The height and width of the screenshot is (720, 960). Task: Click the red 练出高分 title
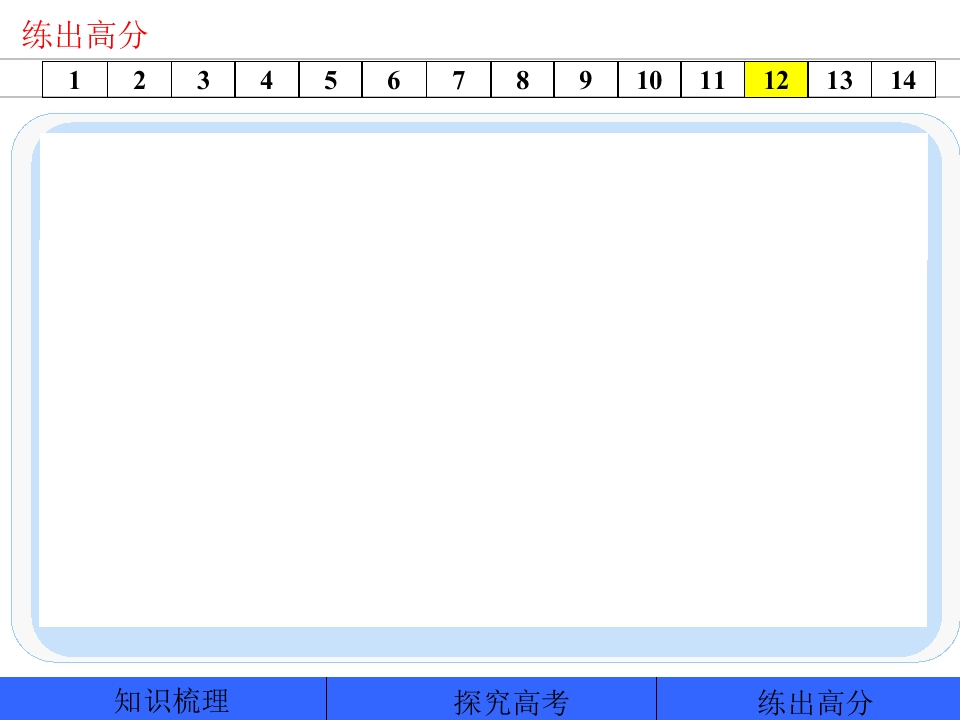coord(84,34)
